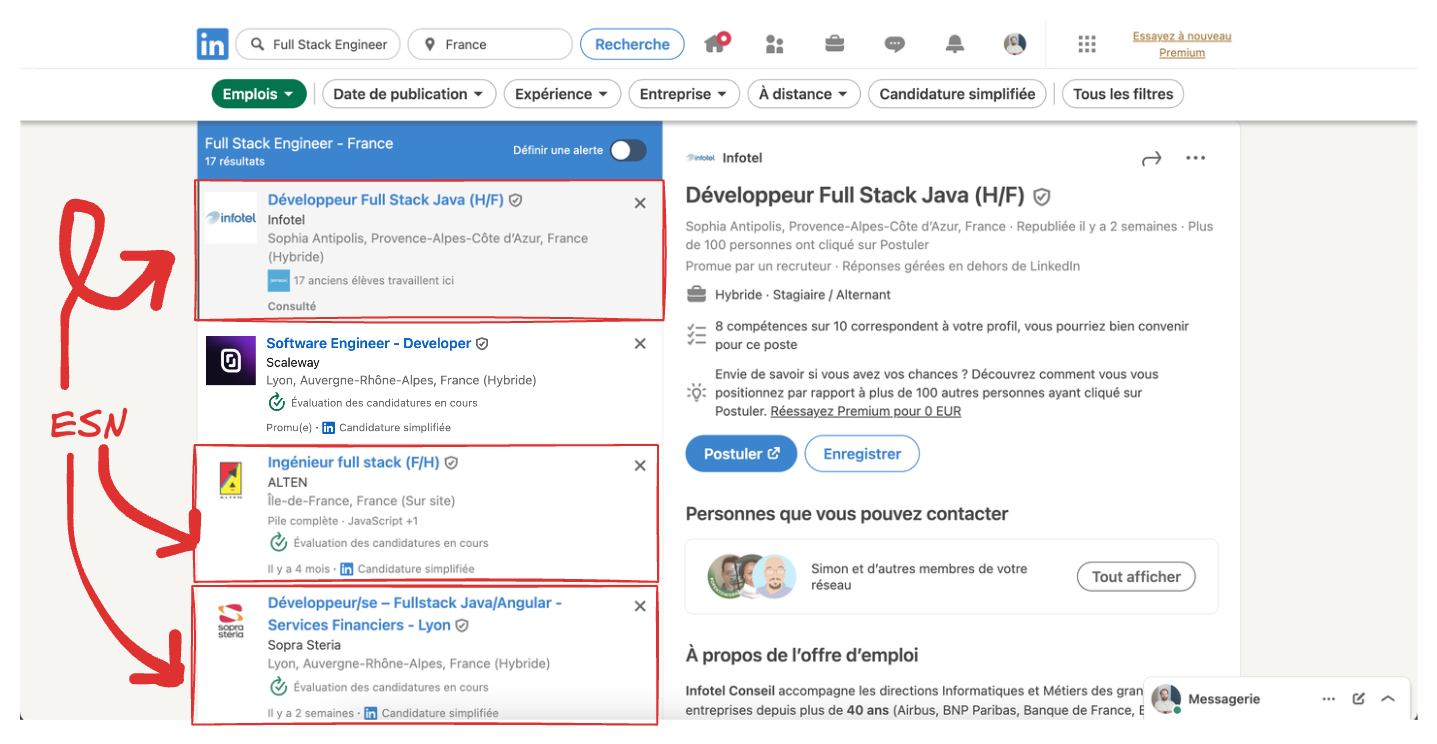
Task: Click "Hybride · Stagiaire / Alternant" text
Action: click(x=803, y=295)
